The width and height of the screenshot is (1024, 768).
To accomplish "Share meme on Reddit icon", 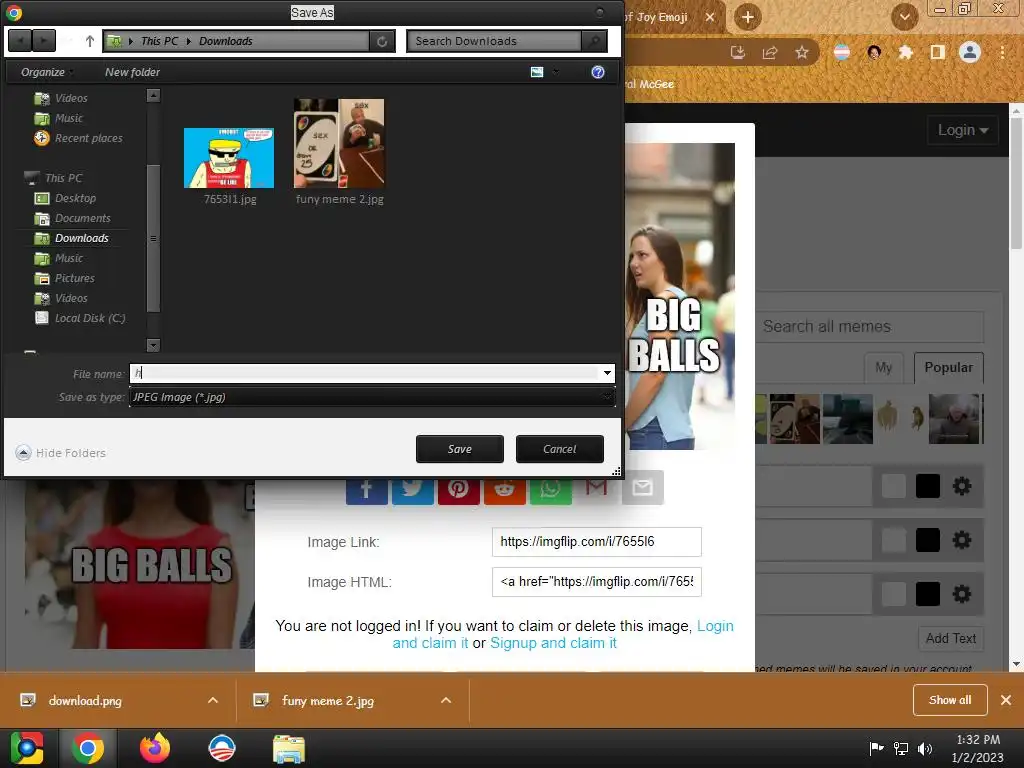I will 504,488.
